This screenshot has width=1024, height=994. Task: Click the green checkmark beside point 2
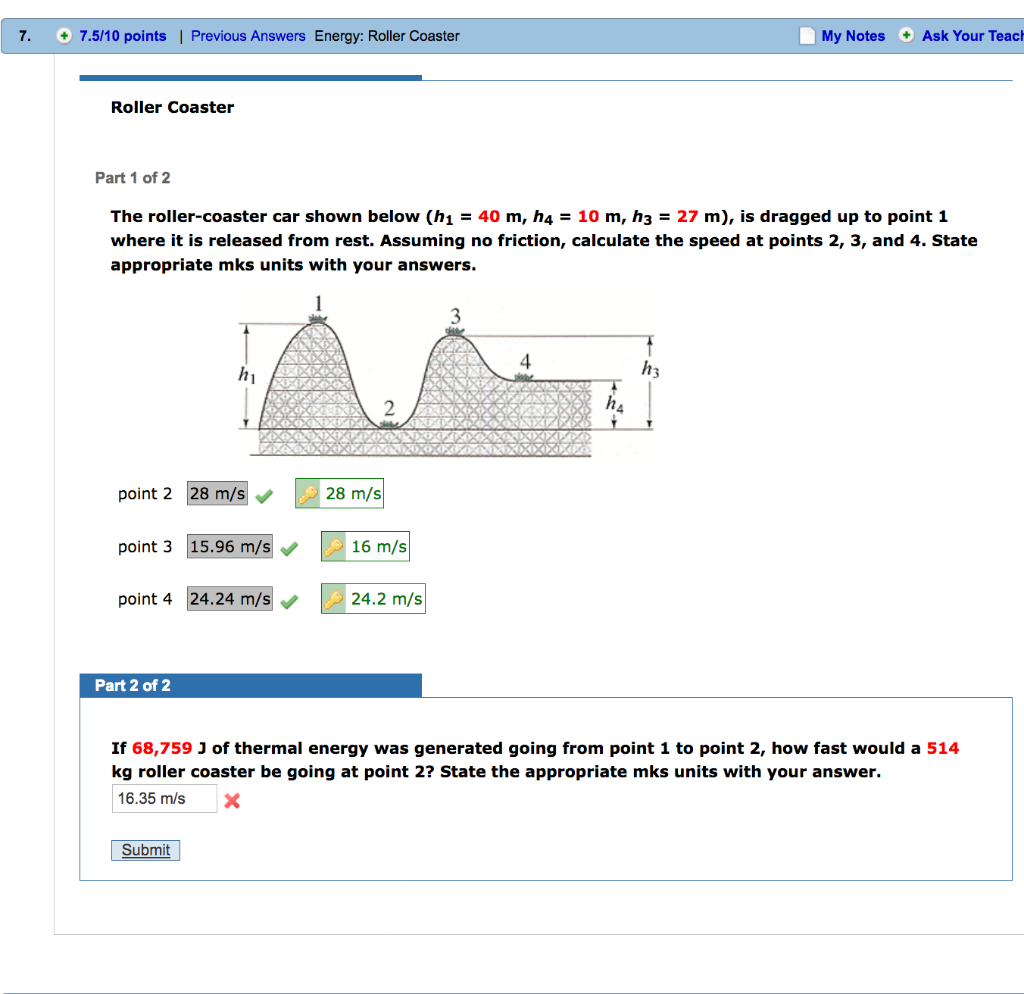point(264,496)
